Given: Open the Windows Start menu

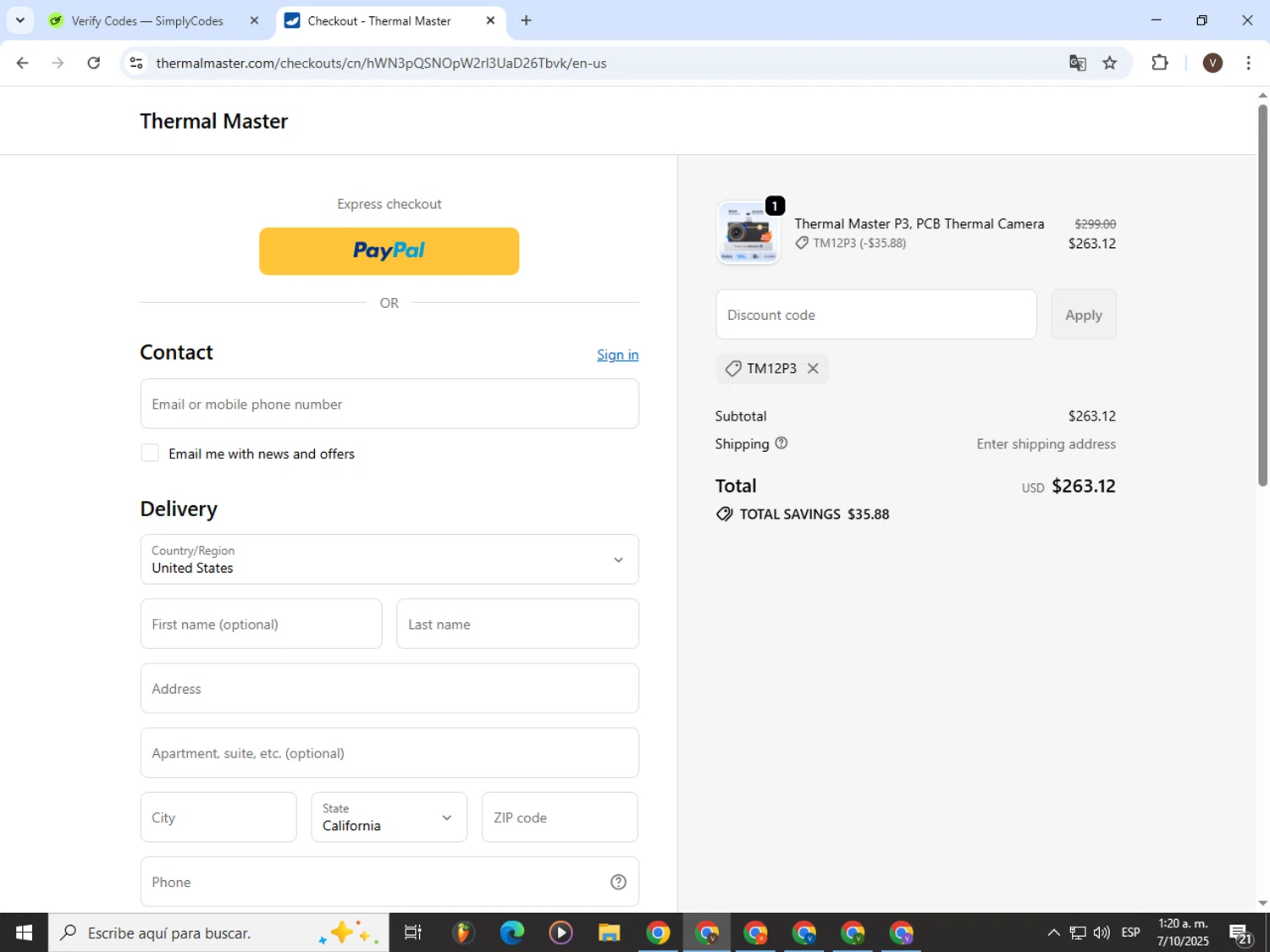Looking at the screenshot, I should coord(24,933).
